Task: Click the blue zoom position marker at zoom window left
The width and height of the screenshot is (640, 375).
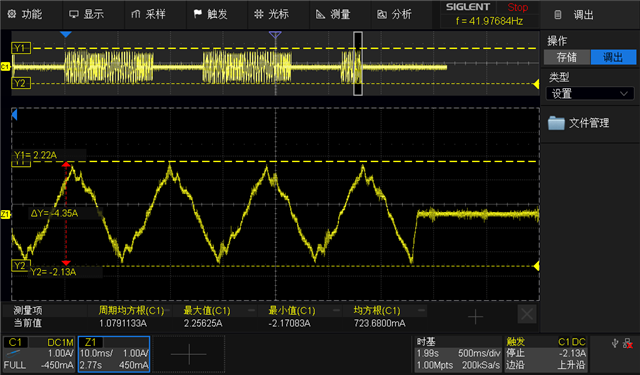Action: tap(14, 115)
